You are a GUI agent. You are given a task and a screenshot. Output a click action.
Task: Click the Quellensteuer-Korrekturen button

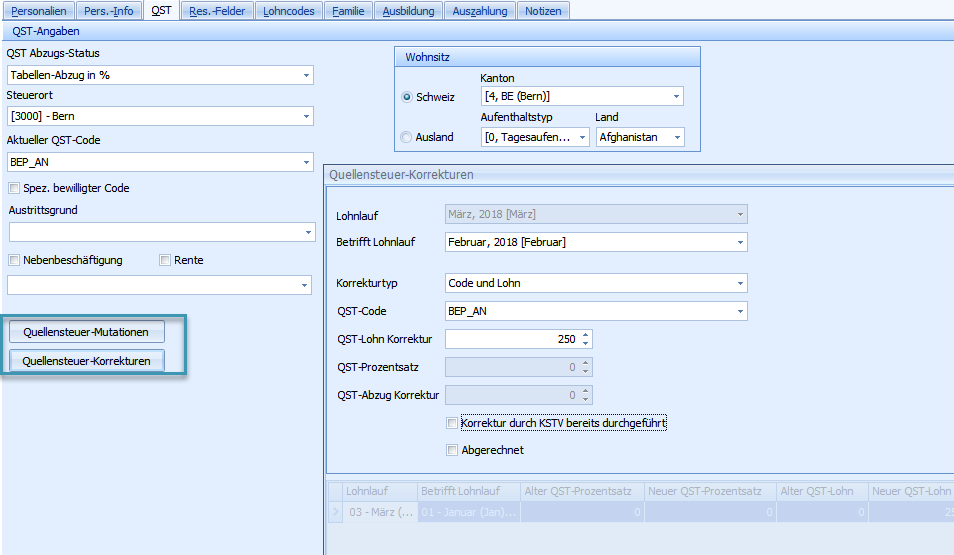[86, 361]
